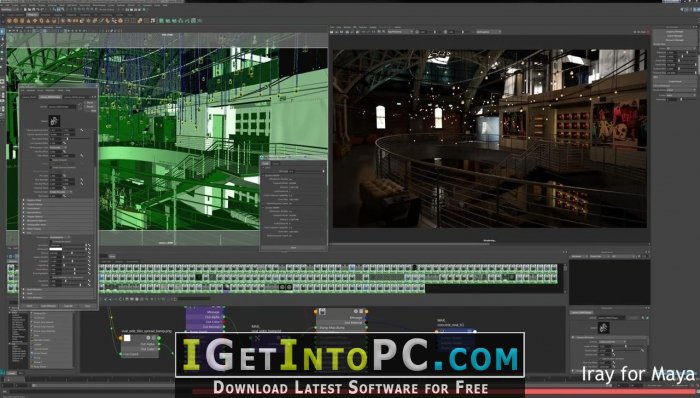Image resolution: width=700 pixels, height=398 pixels.
Task: Click the material preview swatch in the lower-right property panel
Action: tap(604, 328)
